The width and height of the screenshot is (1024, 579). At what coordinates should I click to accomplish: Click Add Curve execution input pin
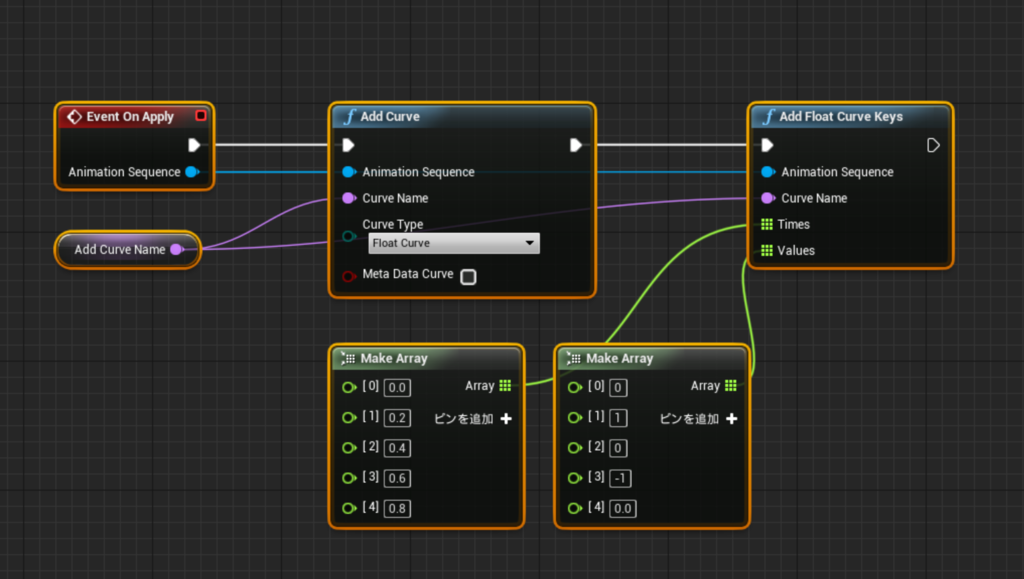[348, 145]
